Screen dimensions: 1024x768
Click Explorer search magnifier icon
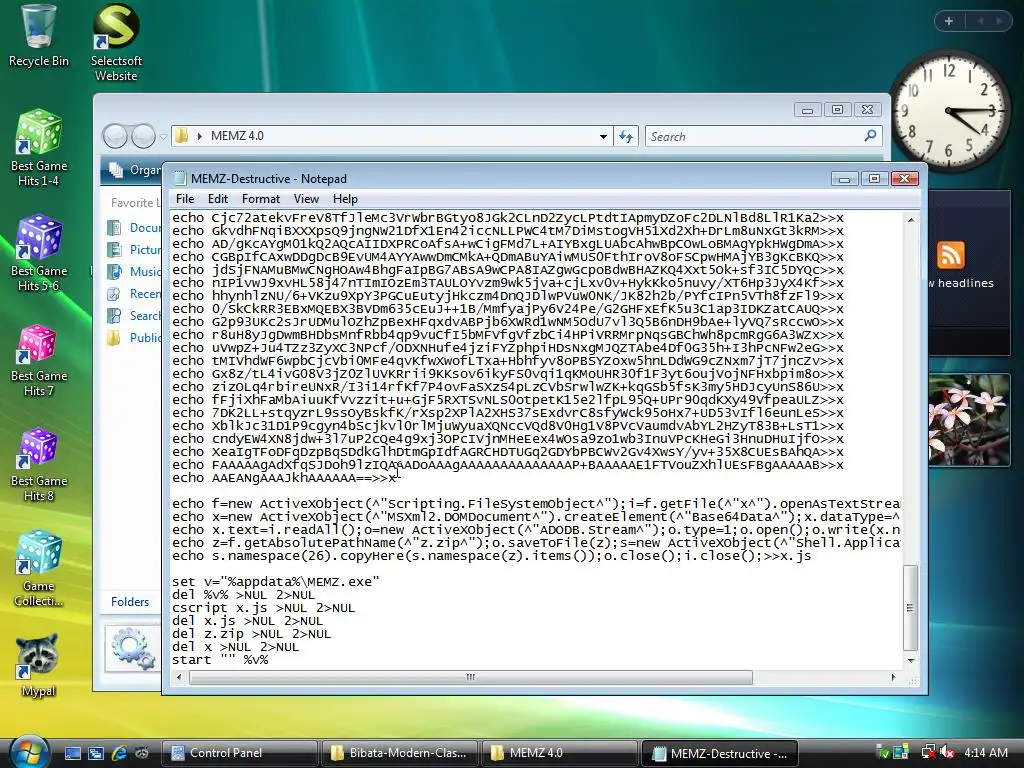coord(870,136)
